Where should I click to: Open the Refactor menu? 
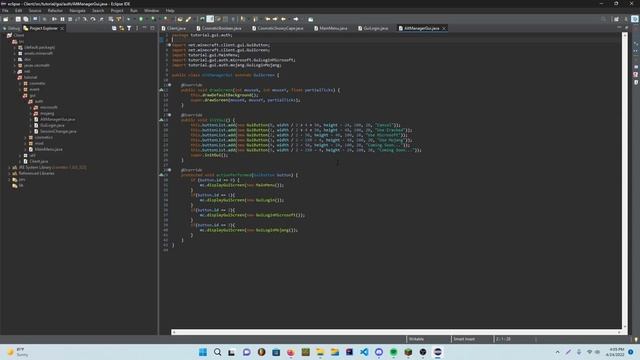[55, 11]
